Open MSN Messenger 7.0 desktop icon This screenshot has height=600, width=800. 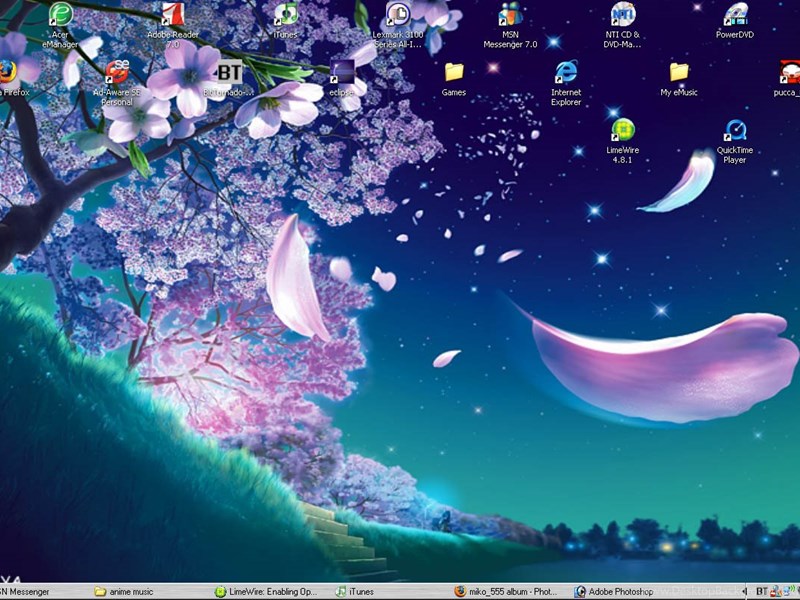pos(510,16)
